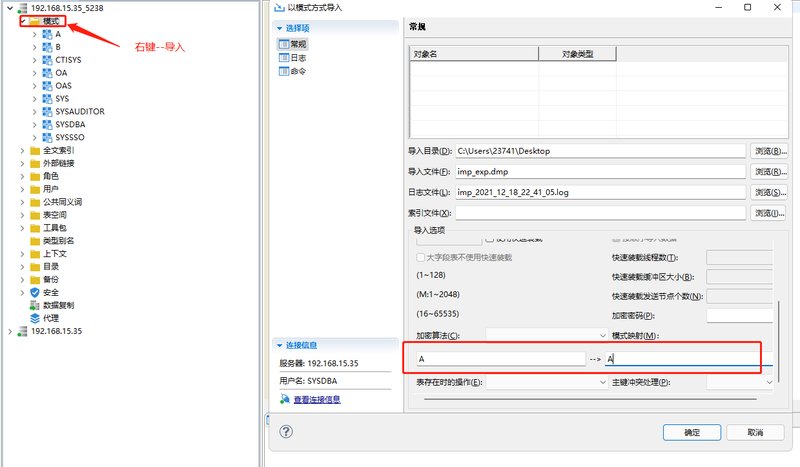Focus the 导入目录 path field
800x467 pixels.
601,151
